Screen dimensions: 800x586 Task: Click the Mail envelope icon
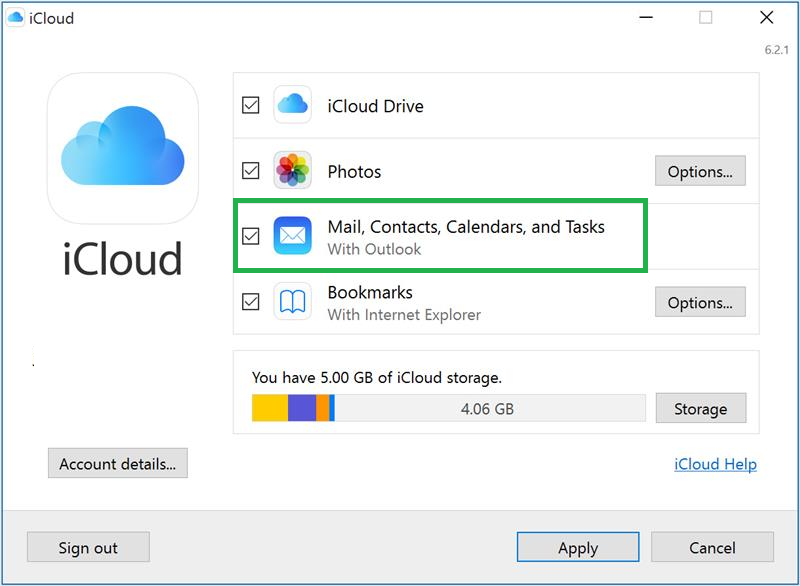(x=292, y=235)
